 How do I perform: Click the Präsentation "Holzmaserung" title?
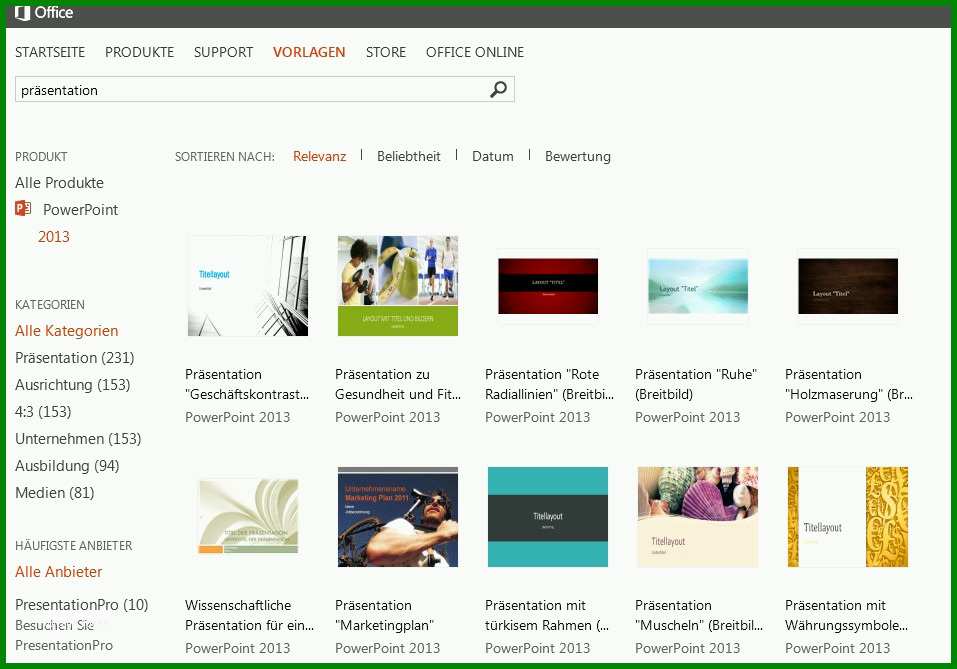click(849, 384)
